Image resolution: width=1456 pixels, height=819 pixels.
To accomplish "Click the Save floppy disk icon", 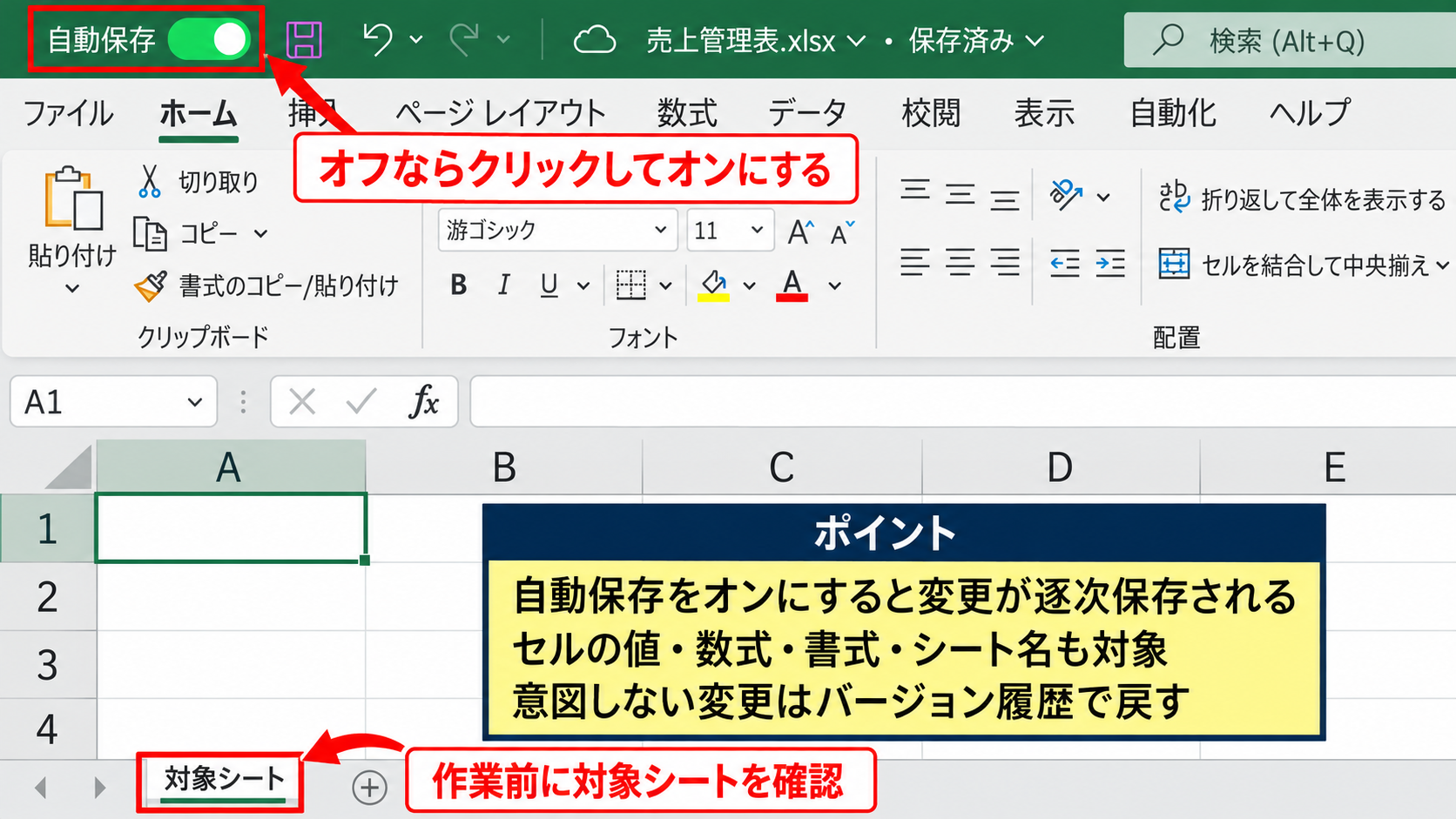I will coord(304,40).
